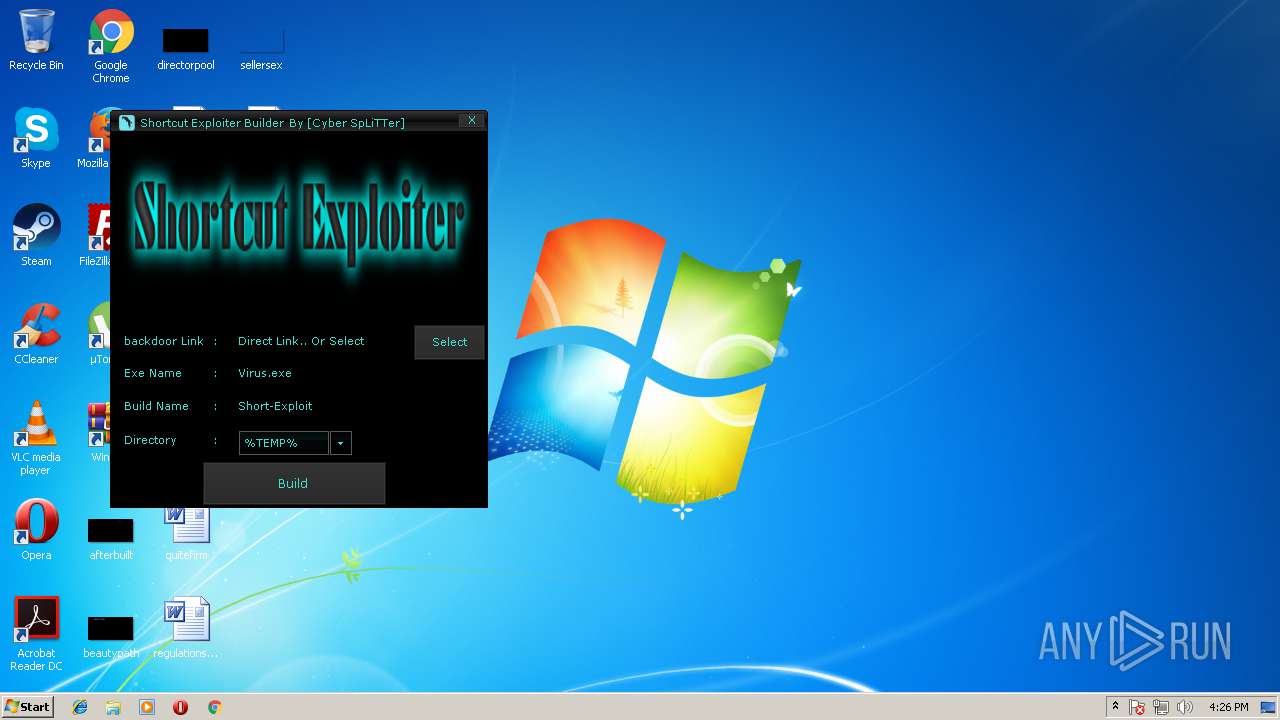Click the Shortcut Exploiter title bar app icon
Image resolution: width=1280 pixels, height=720 pixels.
(x=127, y=123)
